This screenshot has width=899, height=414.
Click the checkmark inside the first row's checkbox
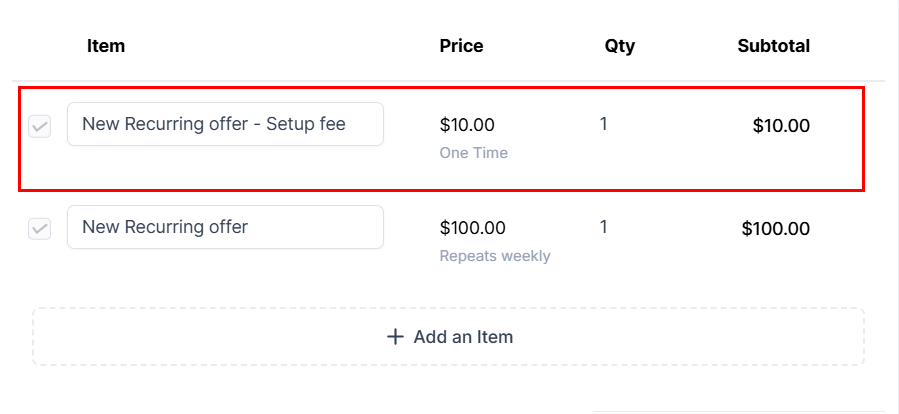click(40, 127)
